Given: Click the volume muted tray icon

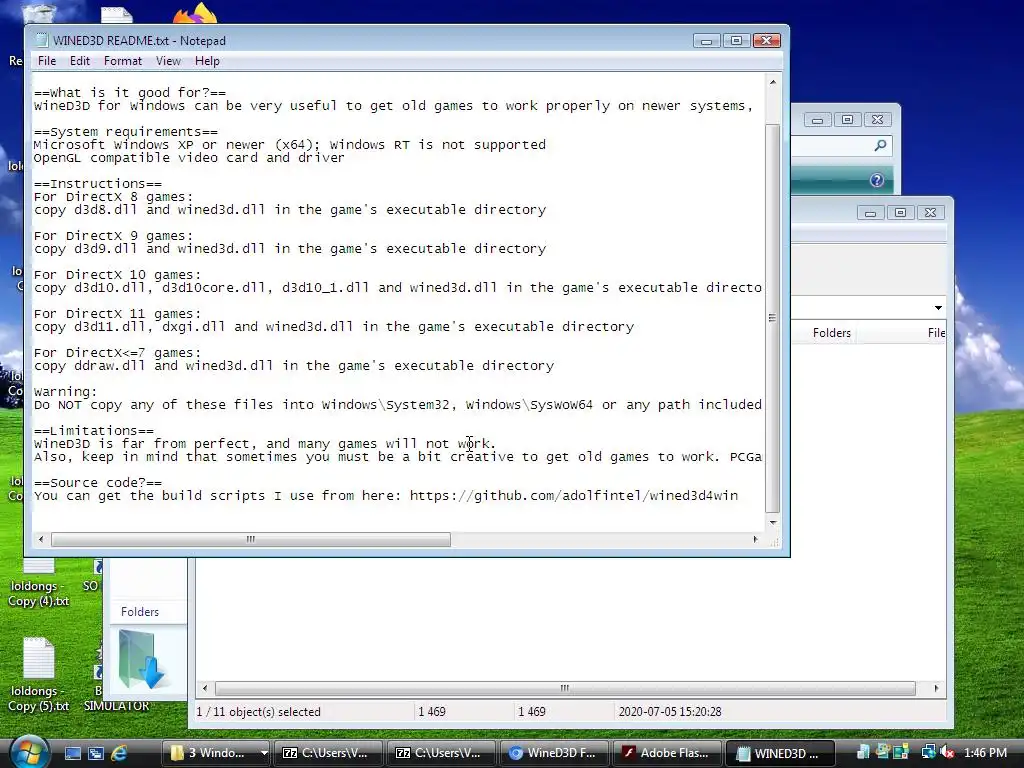Looking at the screenshot, I should [x=948, y=753].
